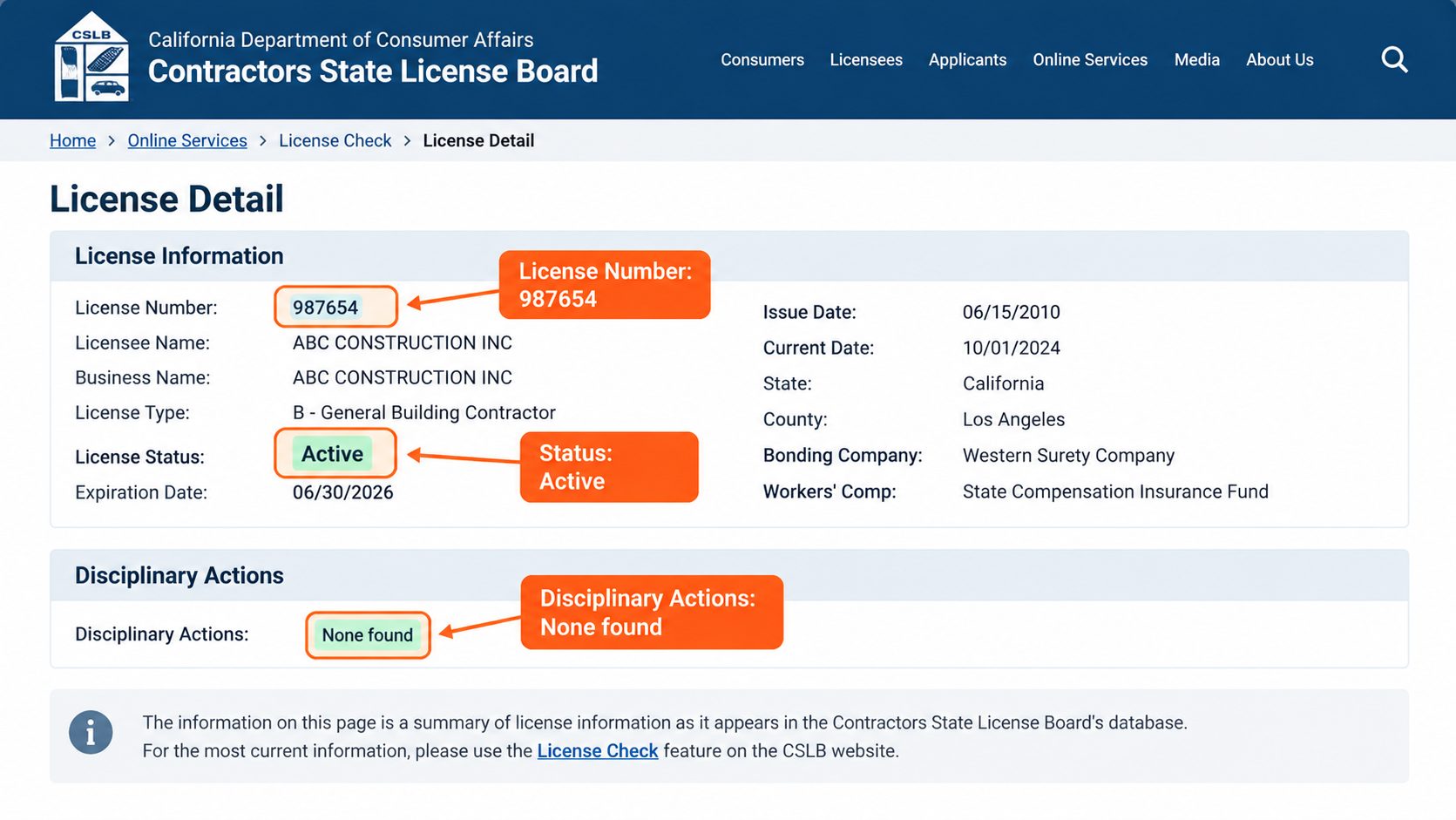Open the About Us menu

1279,60
